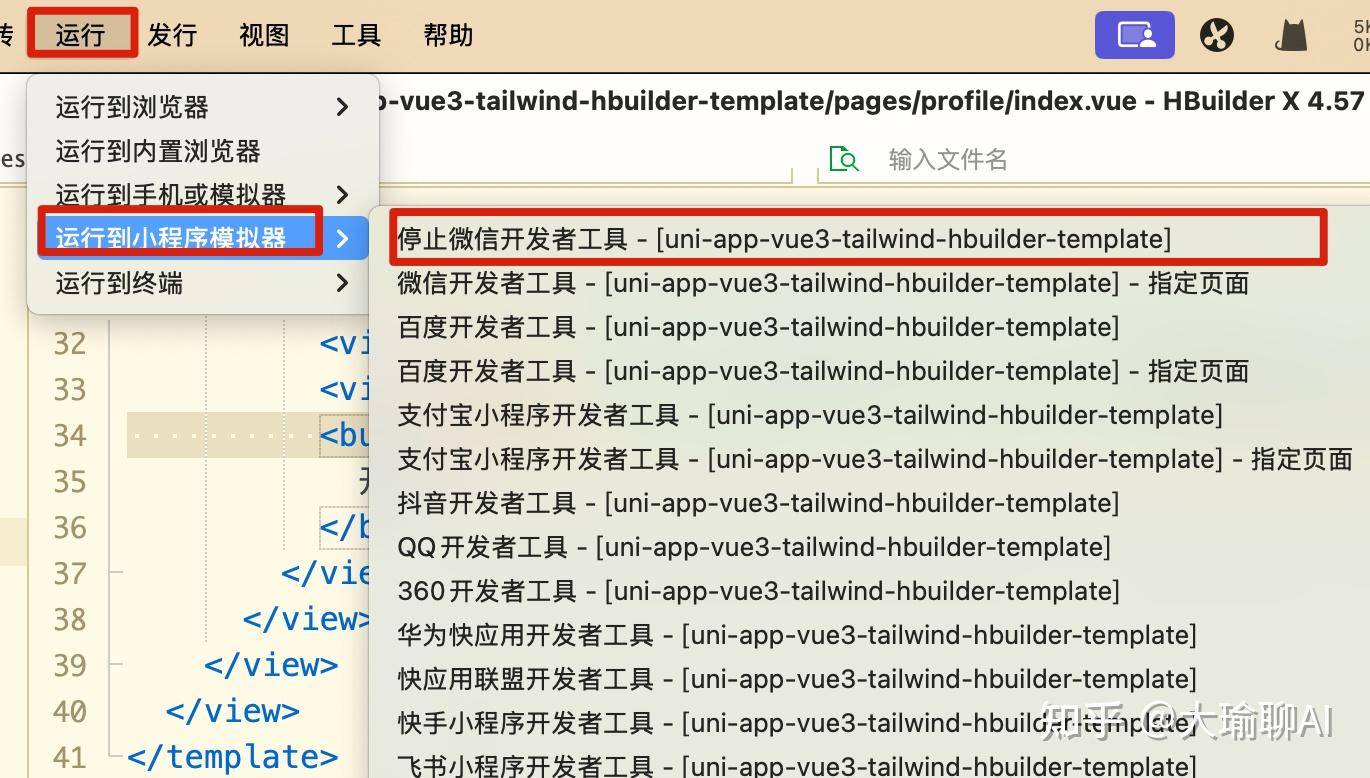Expand 运行到浏览器 submenu
1370x778 pixels.
tap(203, 106)
